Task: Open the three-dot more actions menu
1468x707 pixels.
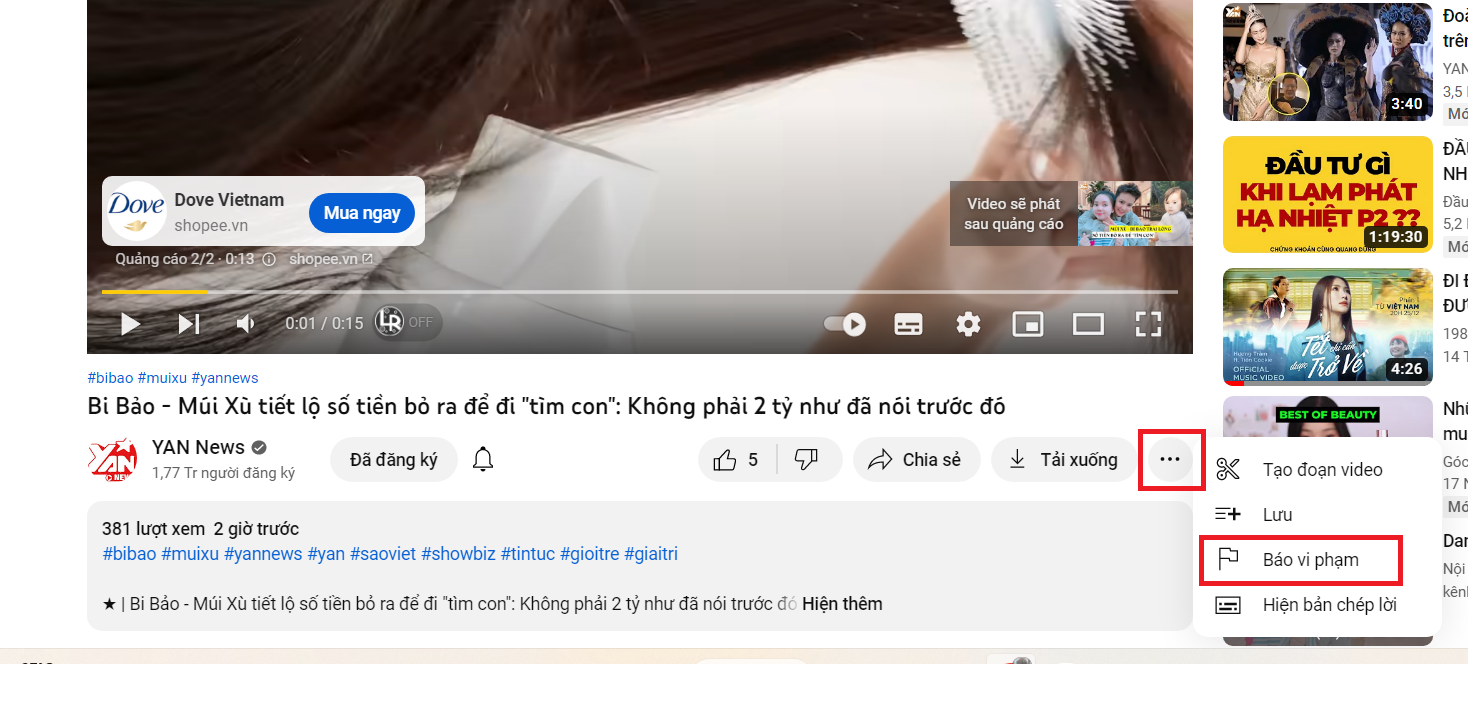Action: (1170, 460)
